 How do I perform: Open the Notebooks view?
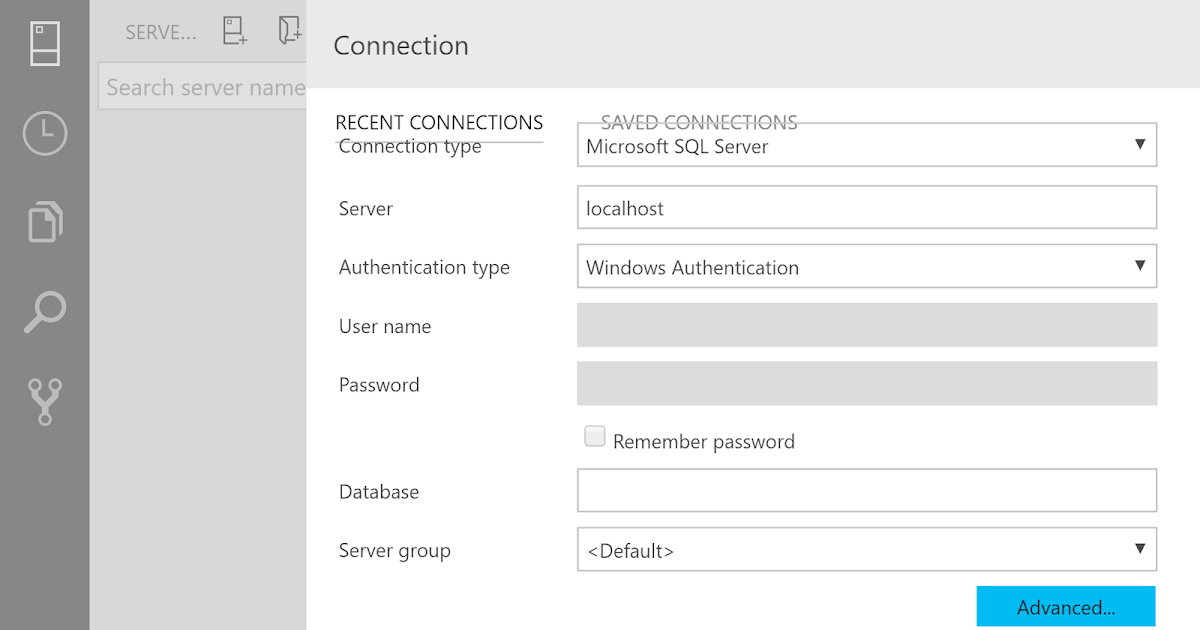[44, 222]
